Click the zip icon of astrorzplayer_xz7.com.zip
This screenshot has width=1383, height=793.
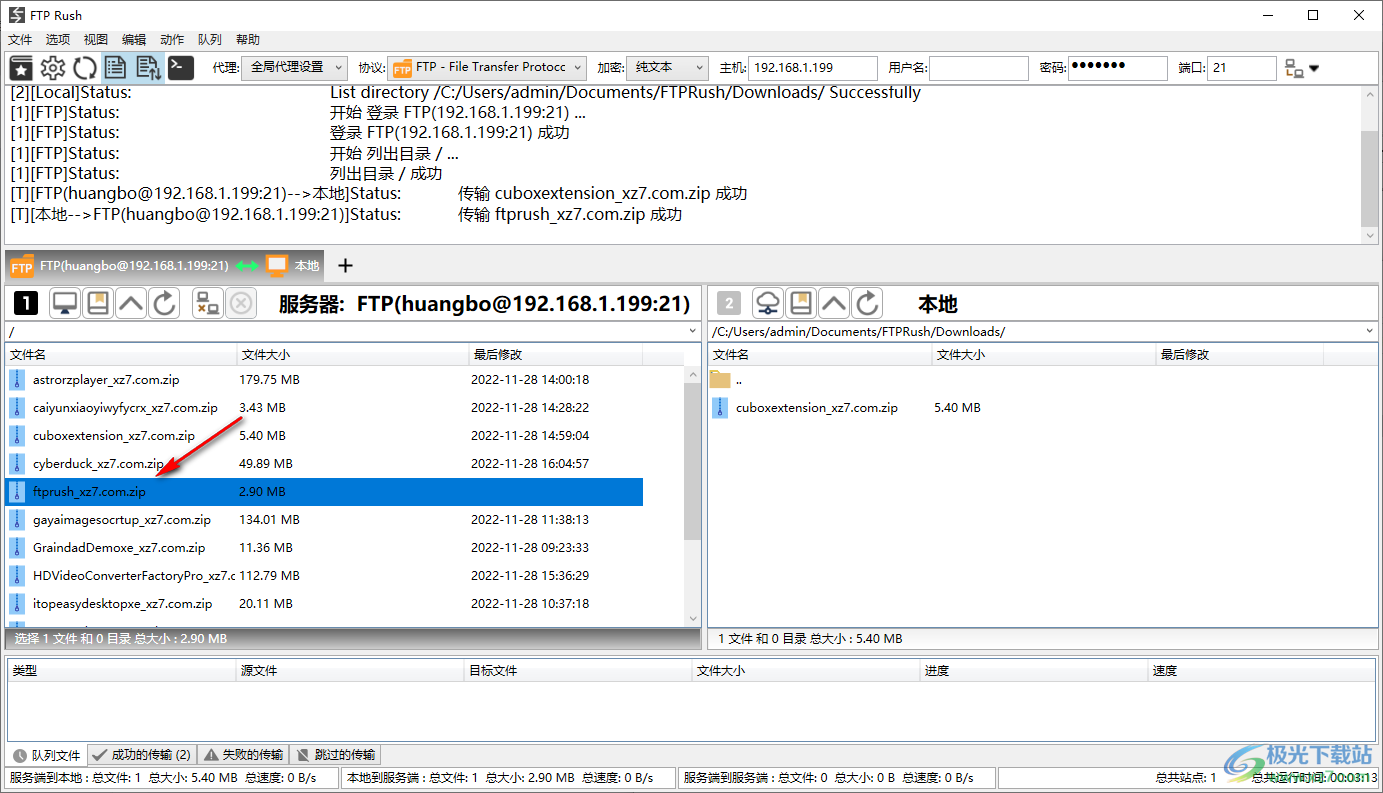17,380
